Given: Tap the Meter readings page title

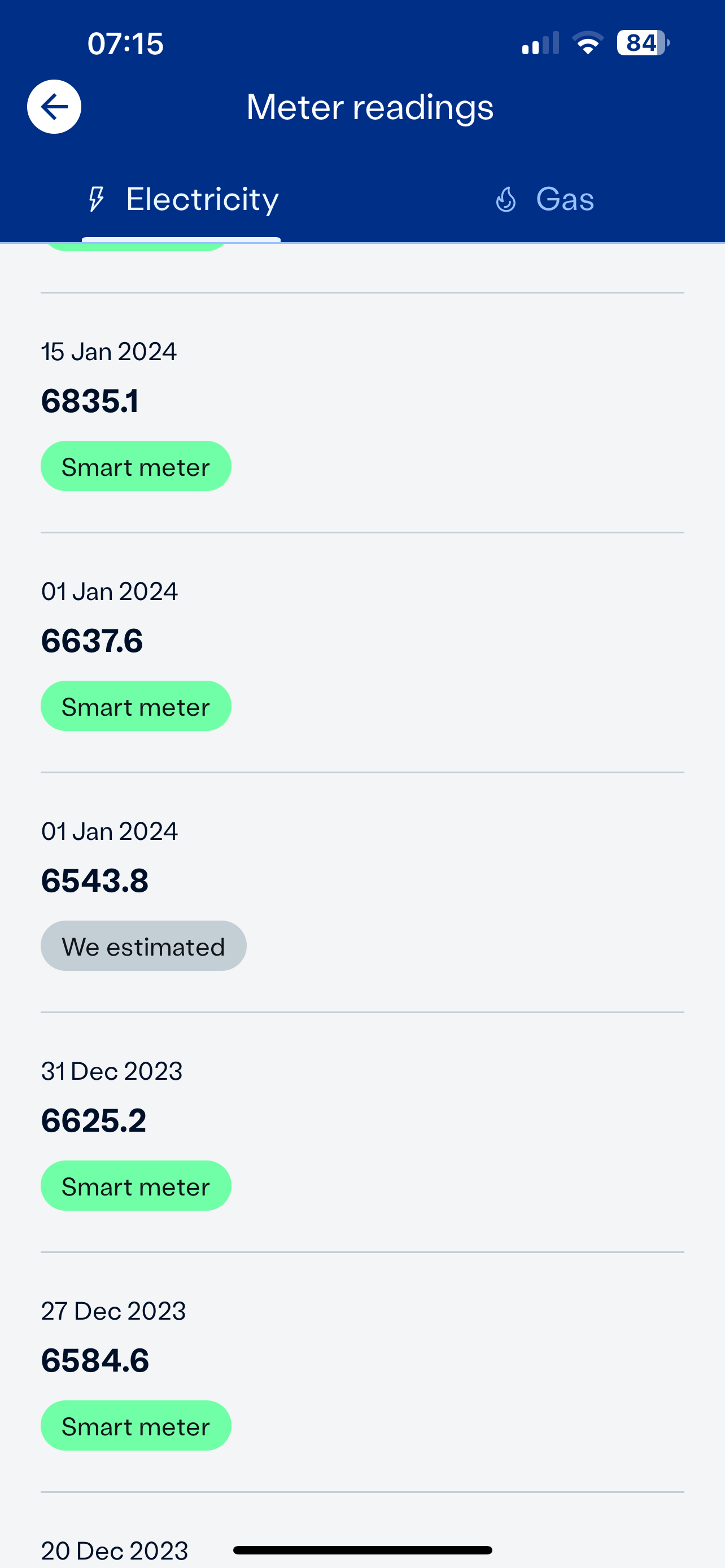Looking at the screenshot, I should [369, 107].
